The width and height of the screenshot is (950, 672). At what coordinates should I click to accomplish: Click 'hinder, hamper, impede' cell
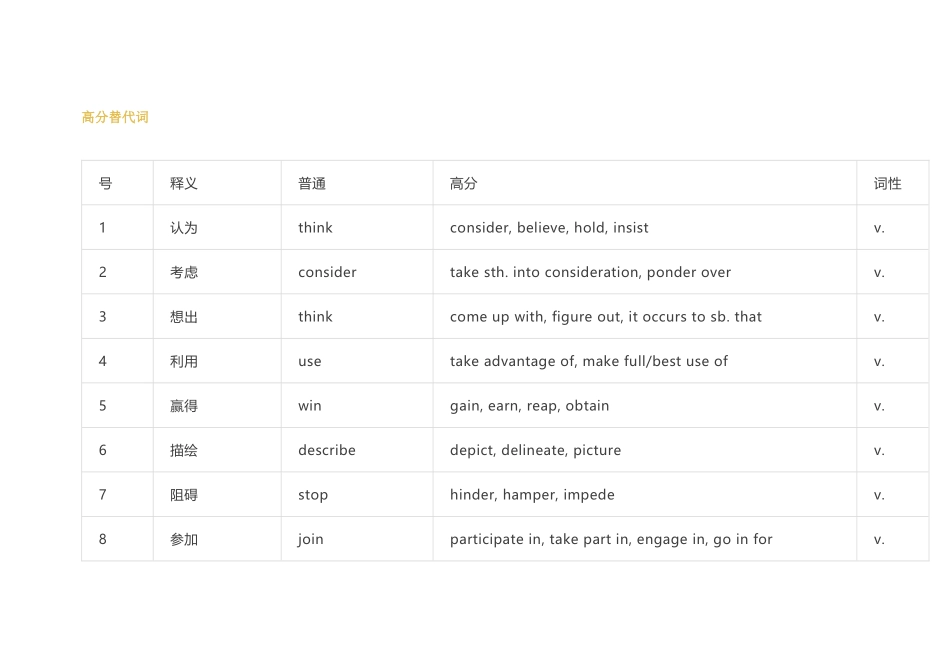[532, 495]
